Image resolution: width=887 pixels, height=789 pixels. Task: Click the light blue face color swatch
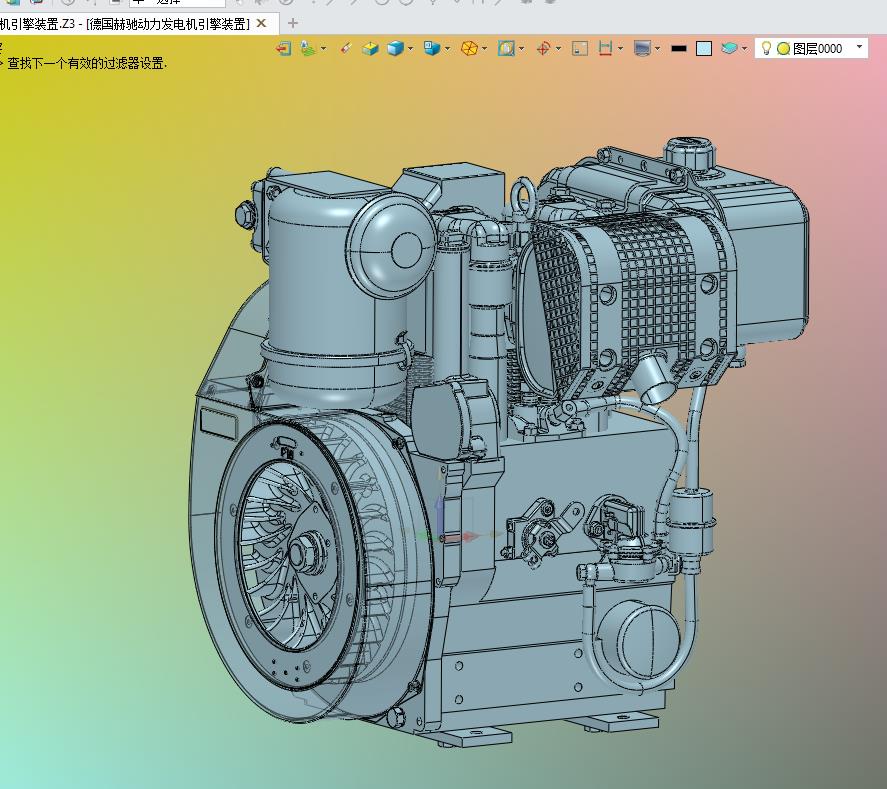coord(704,48)
